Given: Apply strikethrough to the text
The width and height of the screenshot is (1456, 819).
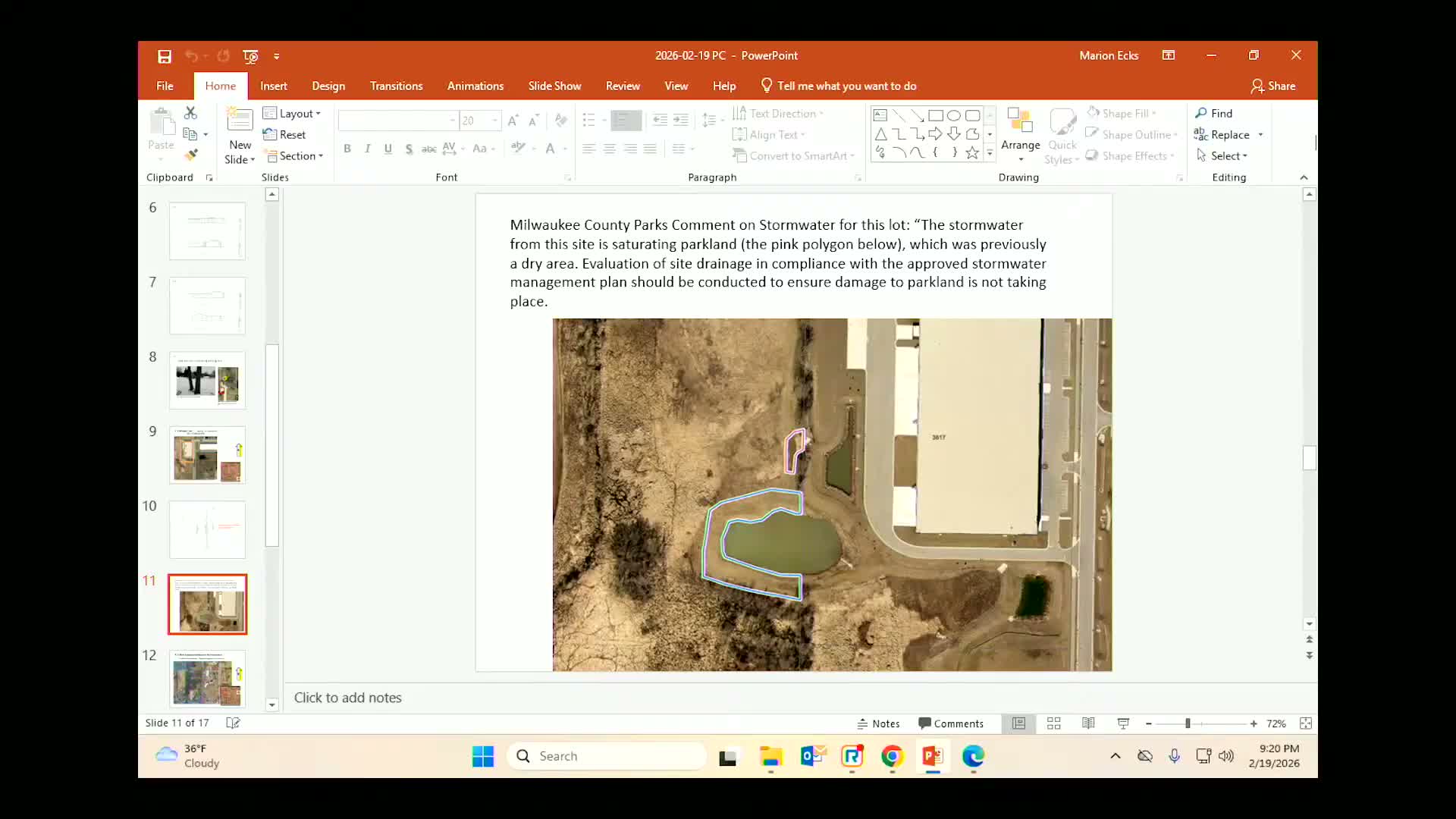Looking at the screenshot, I should tap(429, 149).
